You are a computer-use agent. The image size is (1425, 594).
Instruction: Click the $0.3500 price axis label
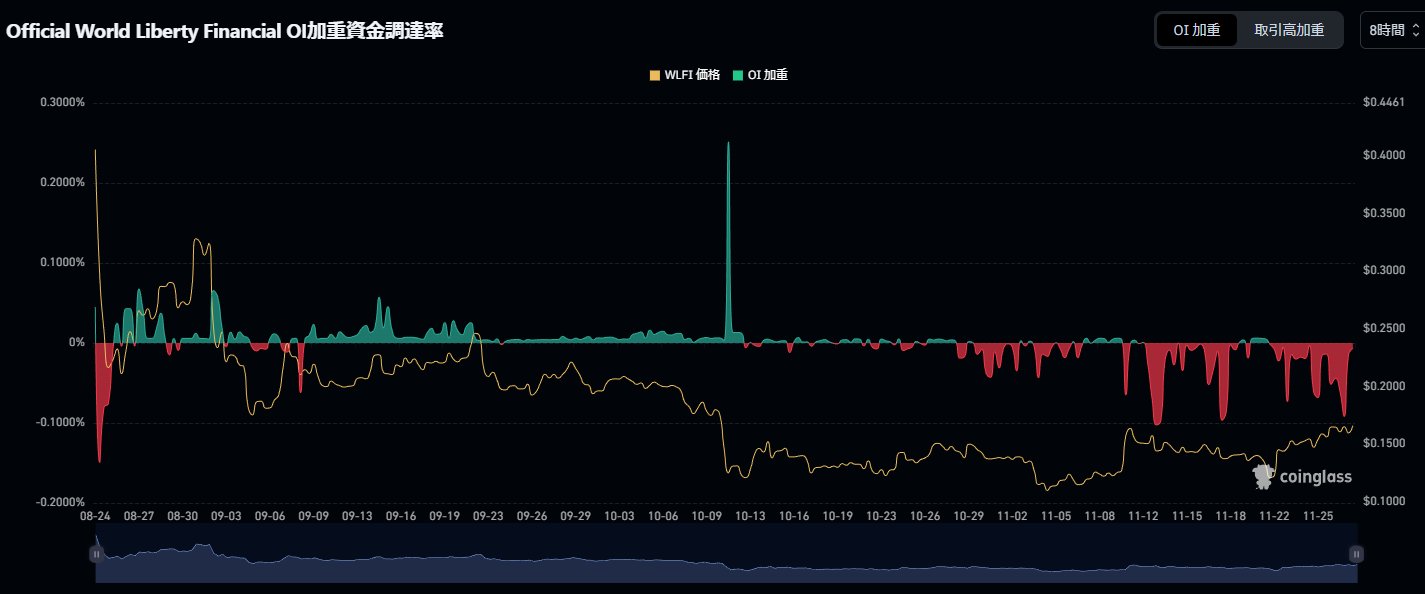pos(1384,213)
